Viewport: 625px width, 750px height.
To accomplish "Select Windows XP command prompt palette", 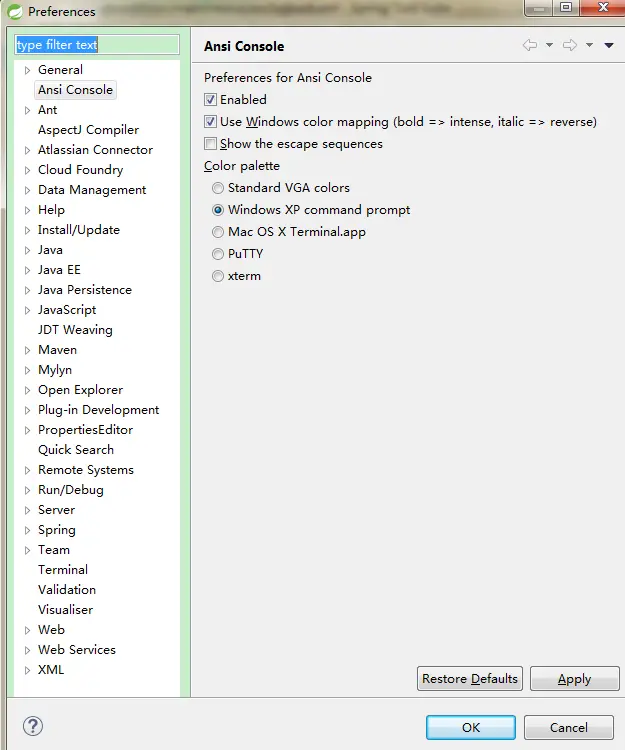I will [x=218, y=210].
